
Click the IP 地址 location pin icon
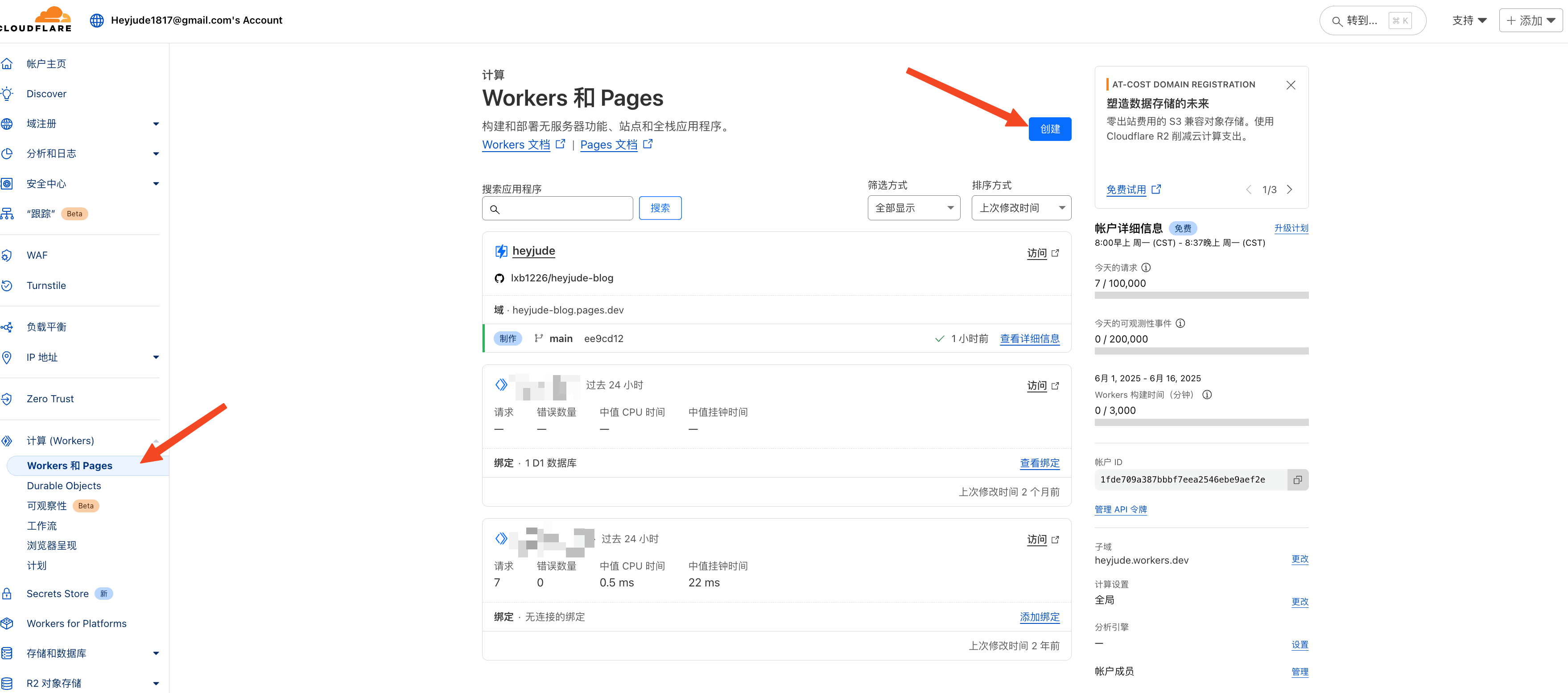pyautogui.click(x=7, y=357)
